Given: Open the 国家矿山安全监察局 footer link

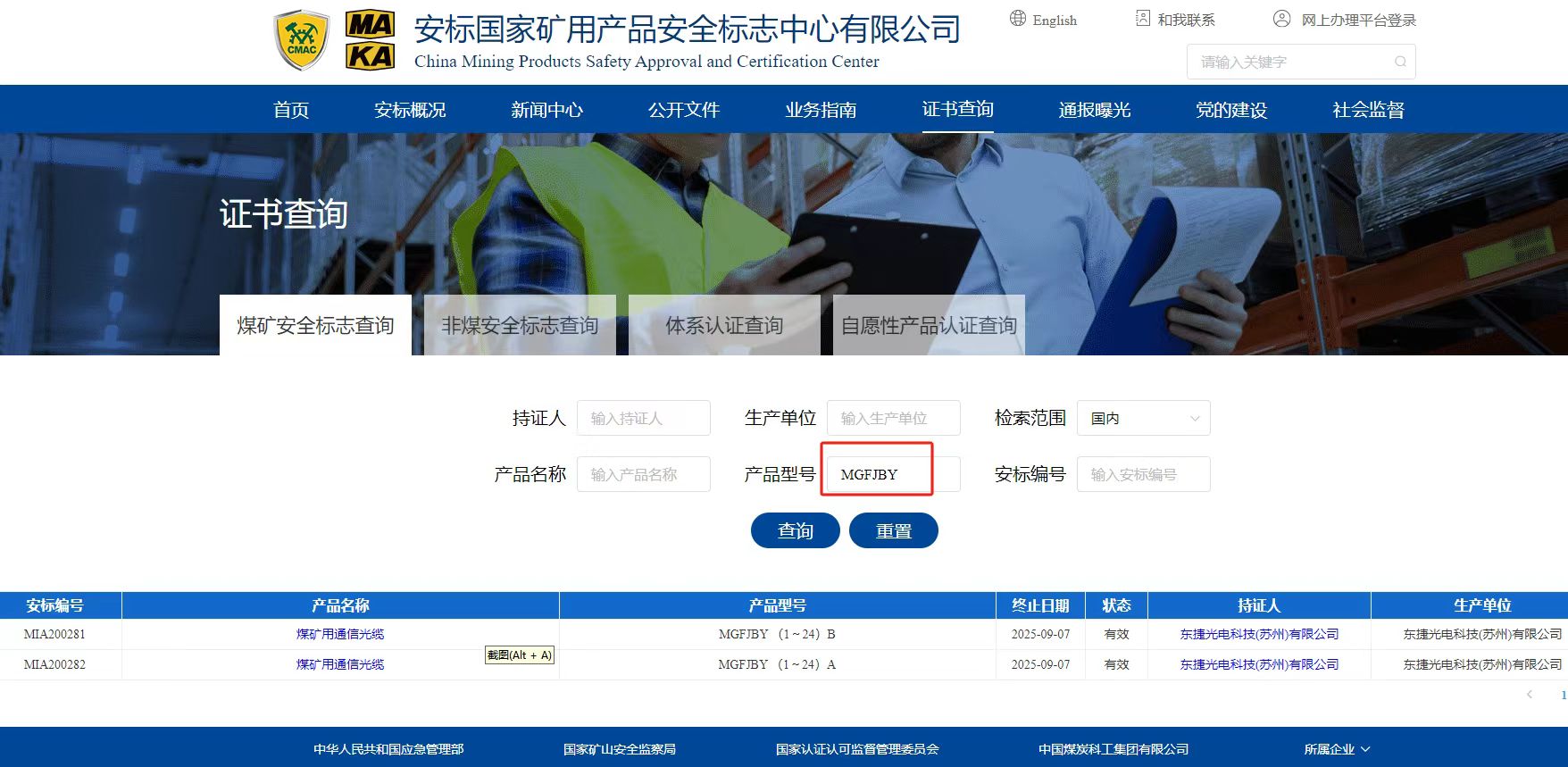Looking at the screenshot, I should (619, 749).
